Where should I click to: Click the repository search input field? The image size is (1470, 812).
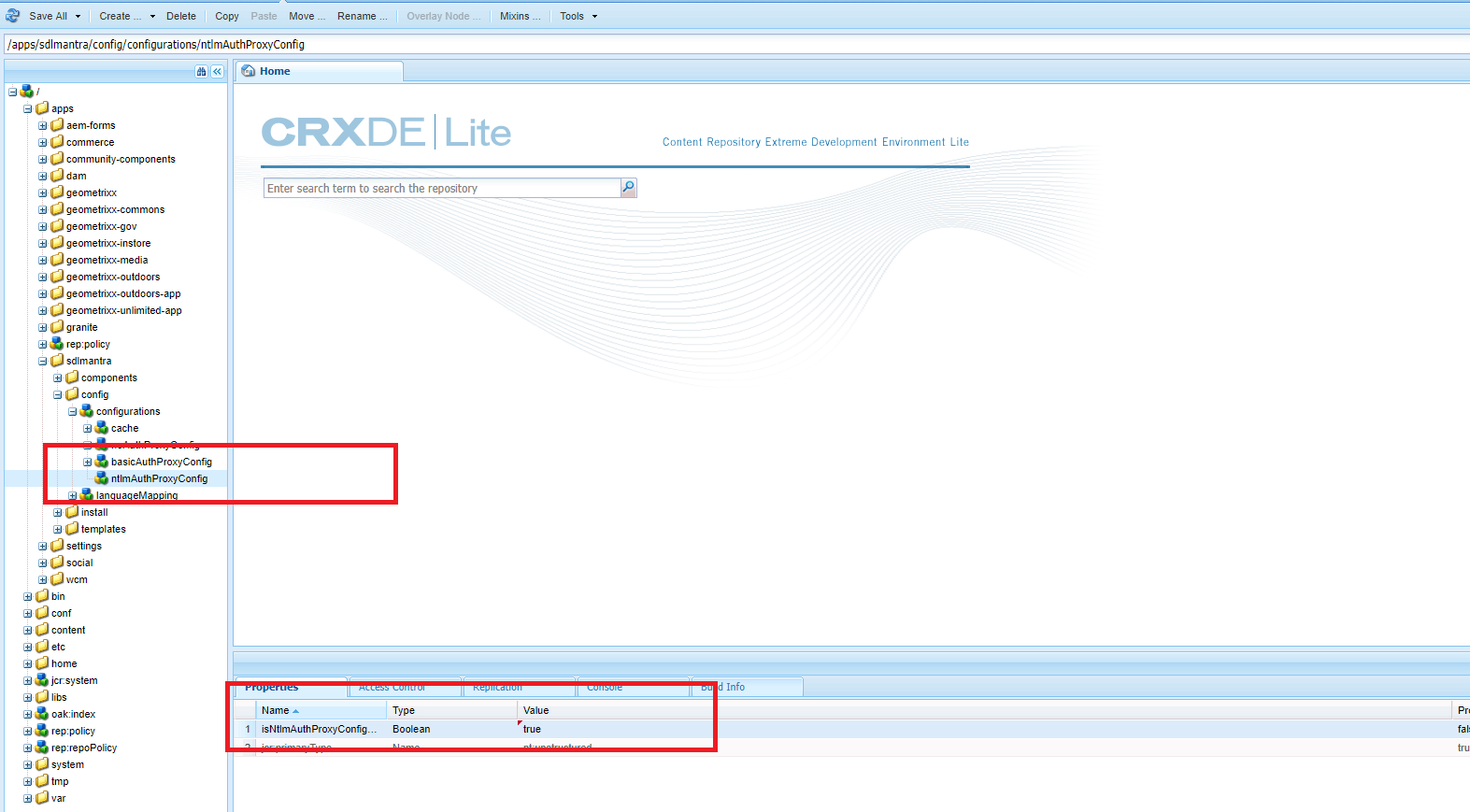click(441, 188)
